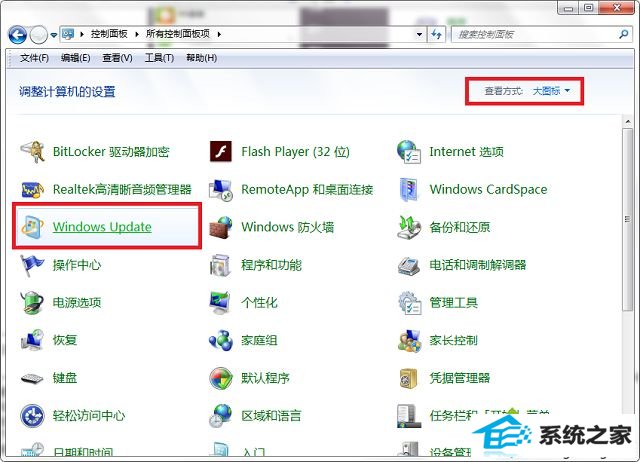Click the Administrative Tools (管理工具) gear icon
This screenshot has width=640, height=462.
[x=409, y=303]
